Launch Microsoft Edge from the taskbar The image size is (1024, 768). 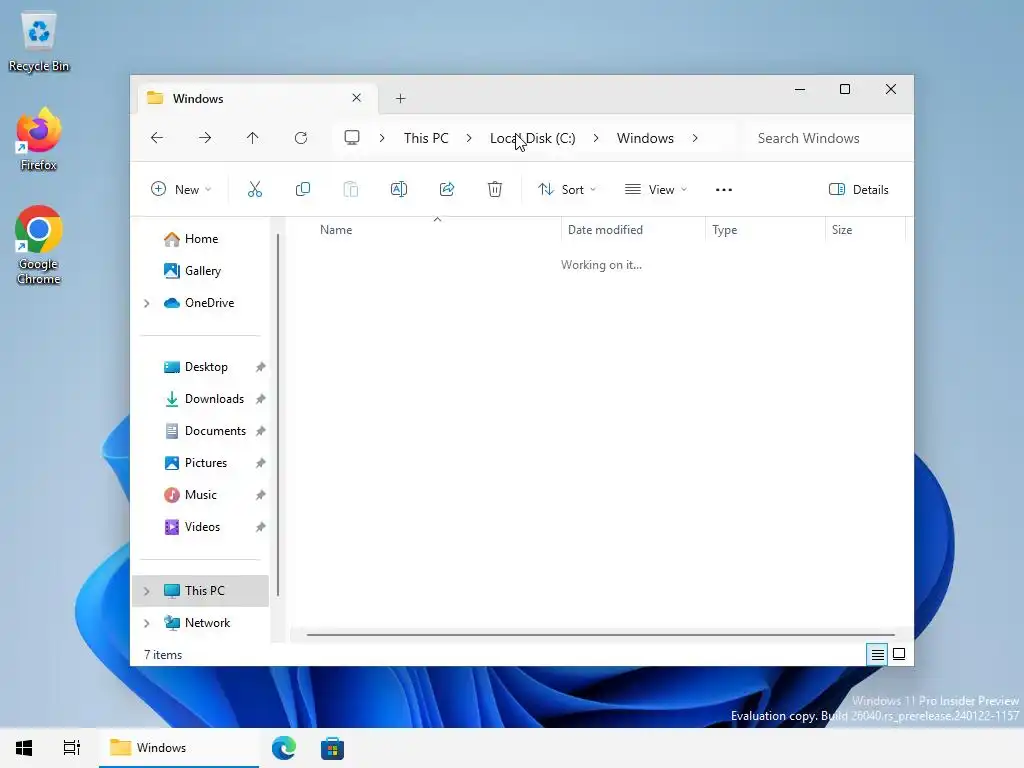pyautogui.click(x=284, y=748)
